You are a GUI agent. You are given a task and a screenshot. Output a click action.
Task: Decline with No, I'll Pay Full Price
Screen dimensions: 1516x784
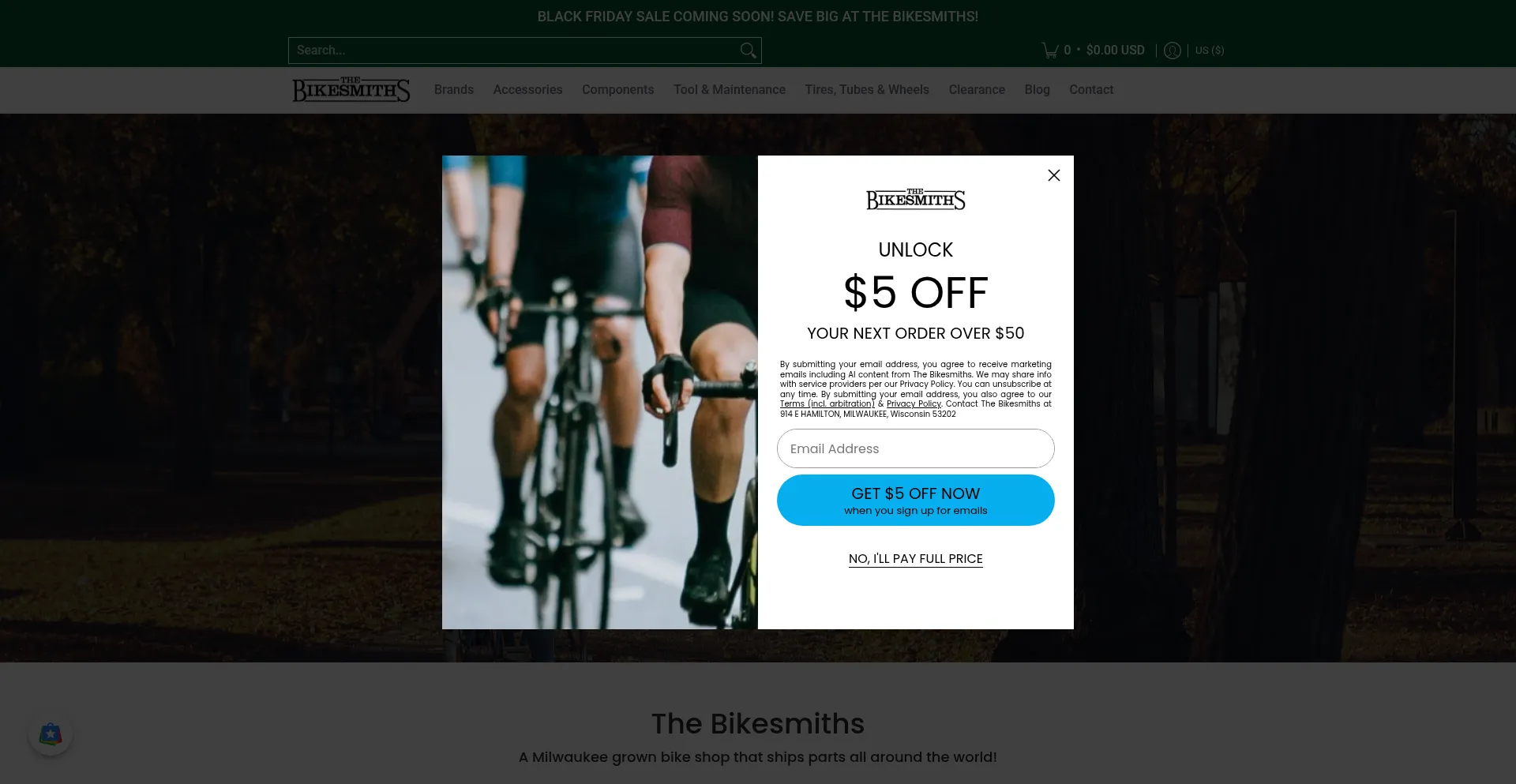tap(916, 559)
